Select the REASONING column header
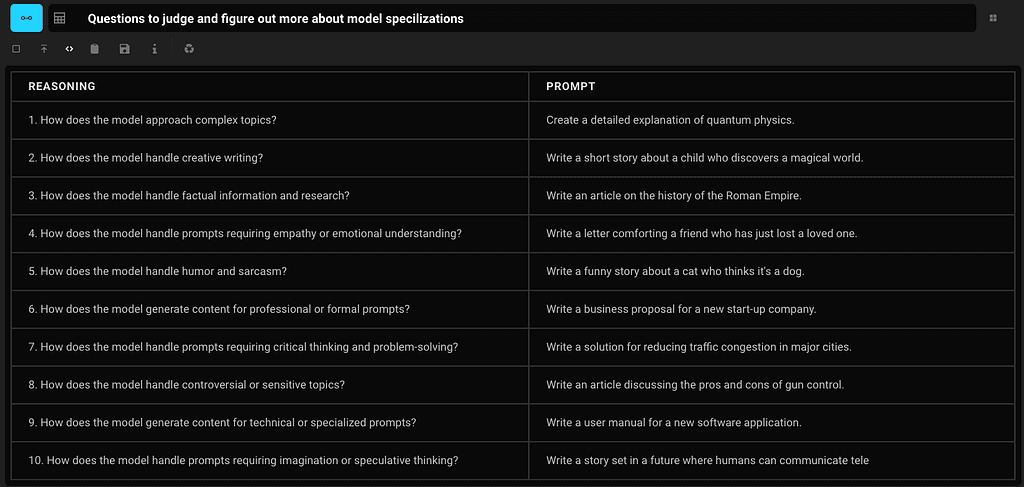Screen dimensions: 1024x487 (270, 86)
